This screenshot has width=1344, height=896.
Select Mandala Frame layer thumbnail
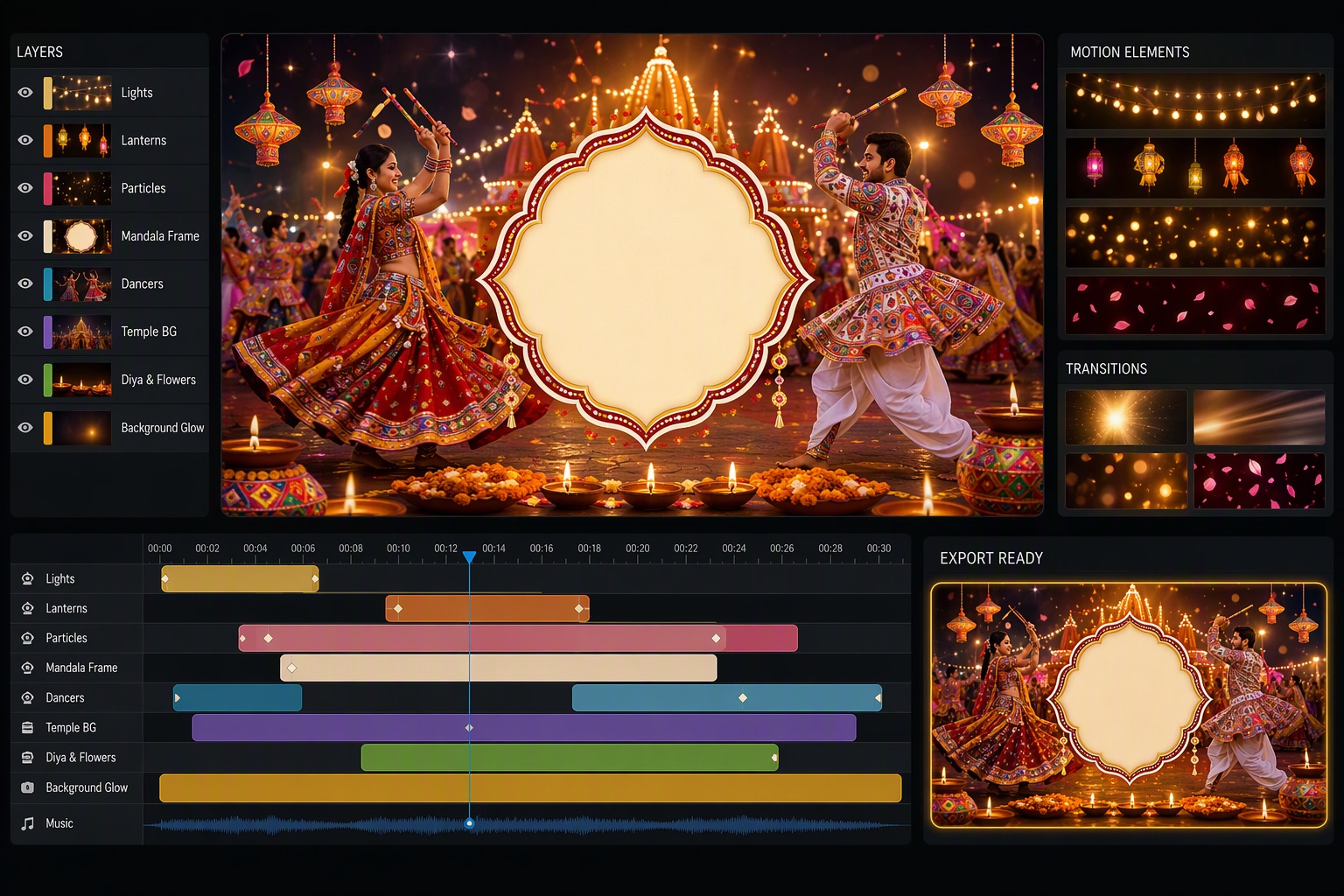click(x=81, y=236)
